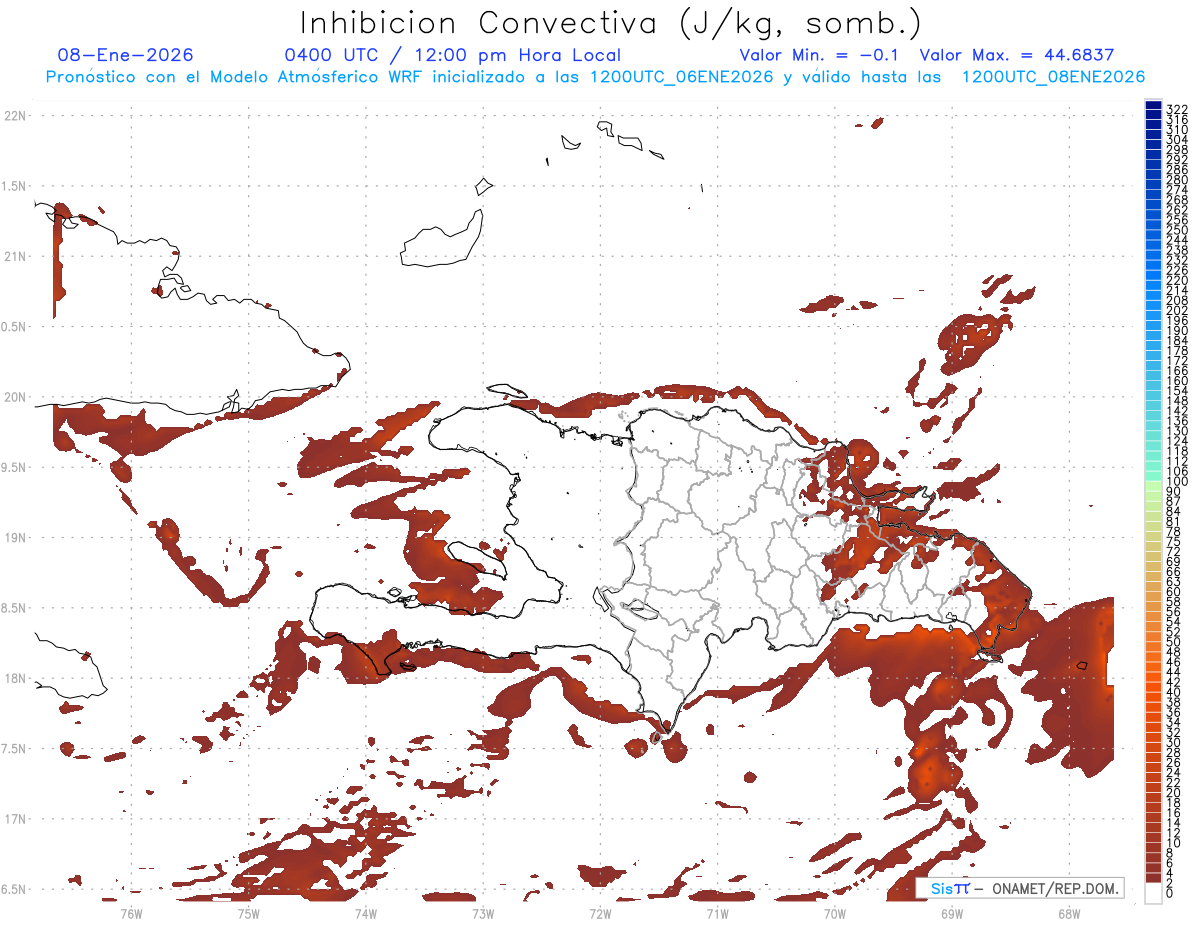1200x927 pixels.
Task: Click the colorbar number "100"
Action: (x=1177, y=482)
